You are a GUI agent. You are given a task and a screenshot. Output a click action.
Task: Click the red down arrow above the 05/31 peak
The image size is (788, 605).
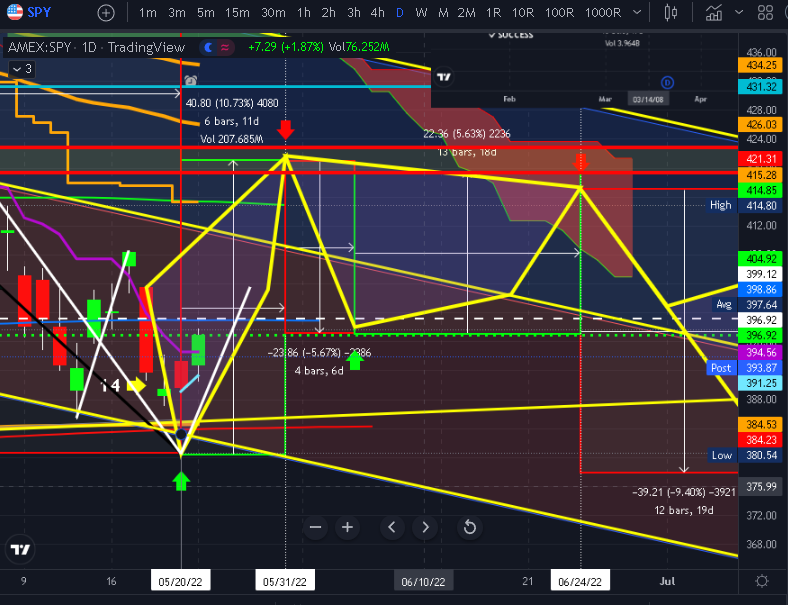click(285, 129)
